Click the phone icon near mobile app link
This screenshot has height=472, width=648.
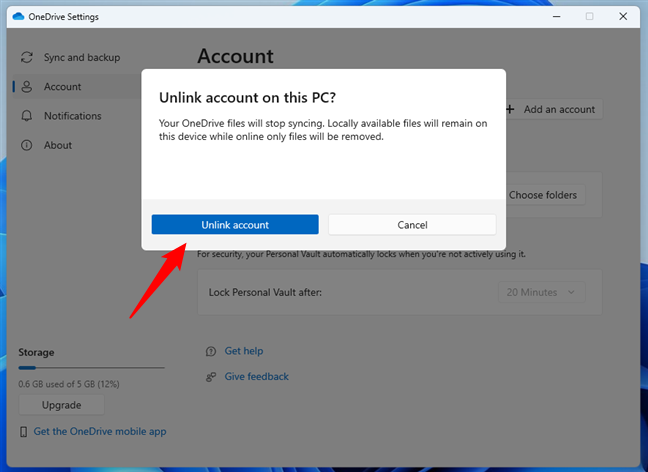pos(24,432)
